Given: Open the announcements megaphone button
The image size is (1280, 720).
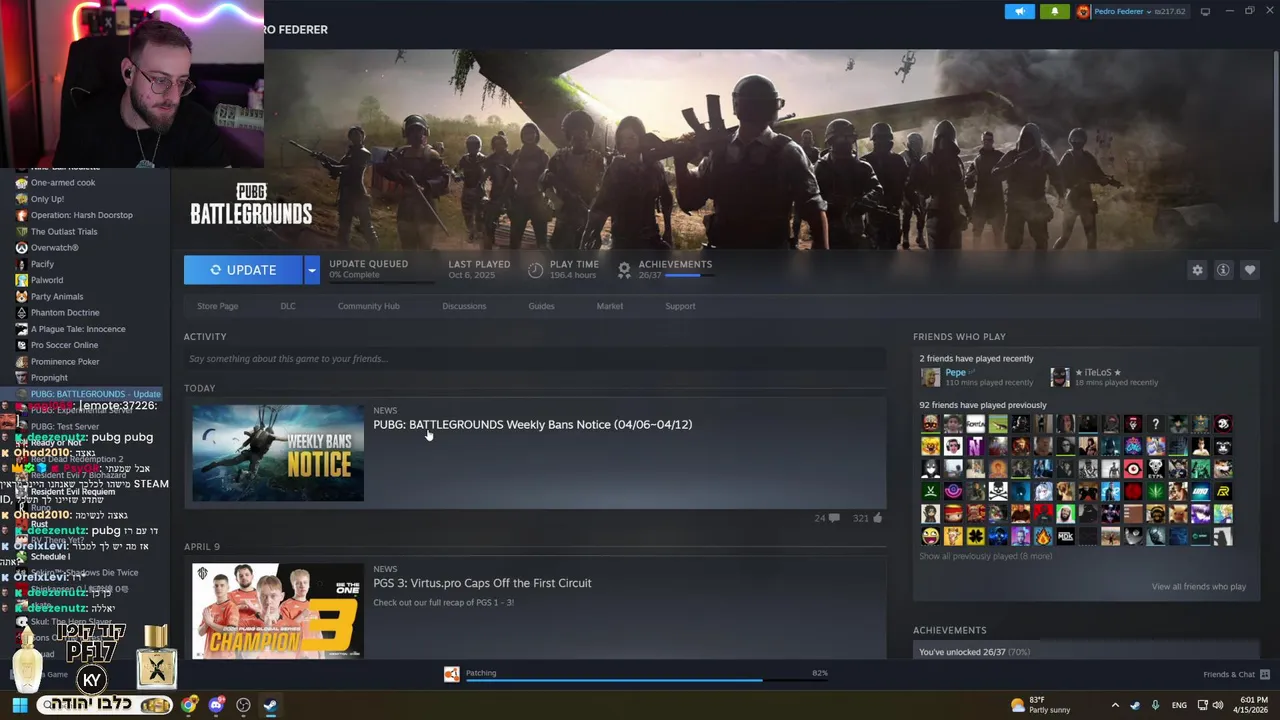Looking at the screenshot, I should (x=1019, y=11).
